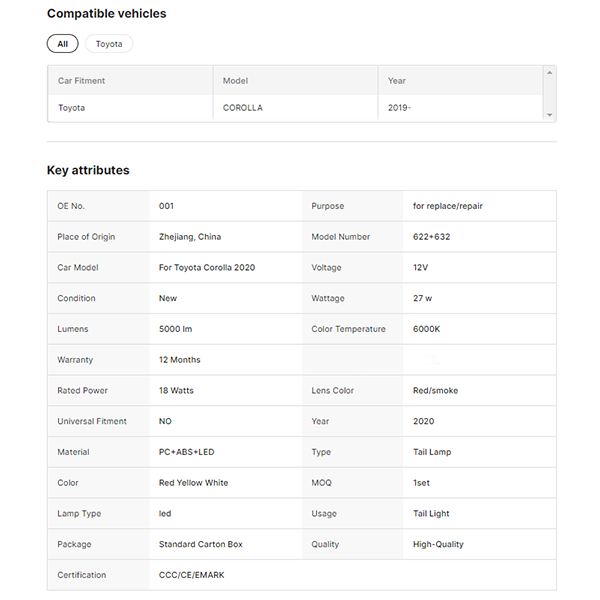Screen dimensions: 600x600
Task: Click the Model column header
Action: tap(236, 81)
